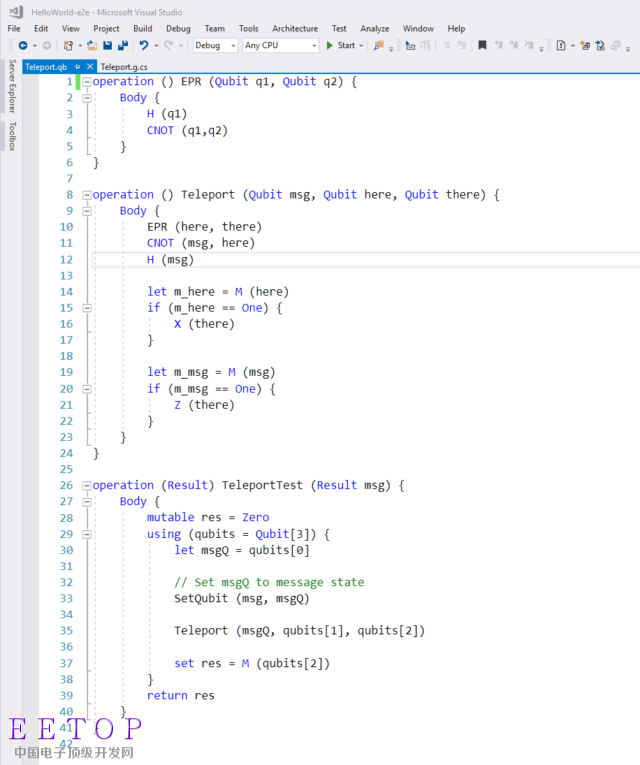
Task: Click the Navigate Forward arrow icon
Action: (x=47, y=45)
